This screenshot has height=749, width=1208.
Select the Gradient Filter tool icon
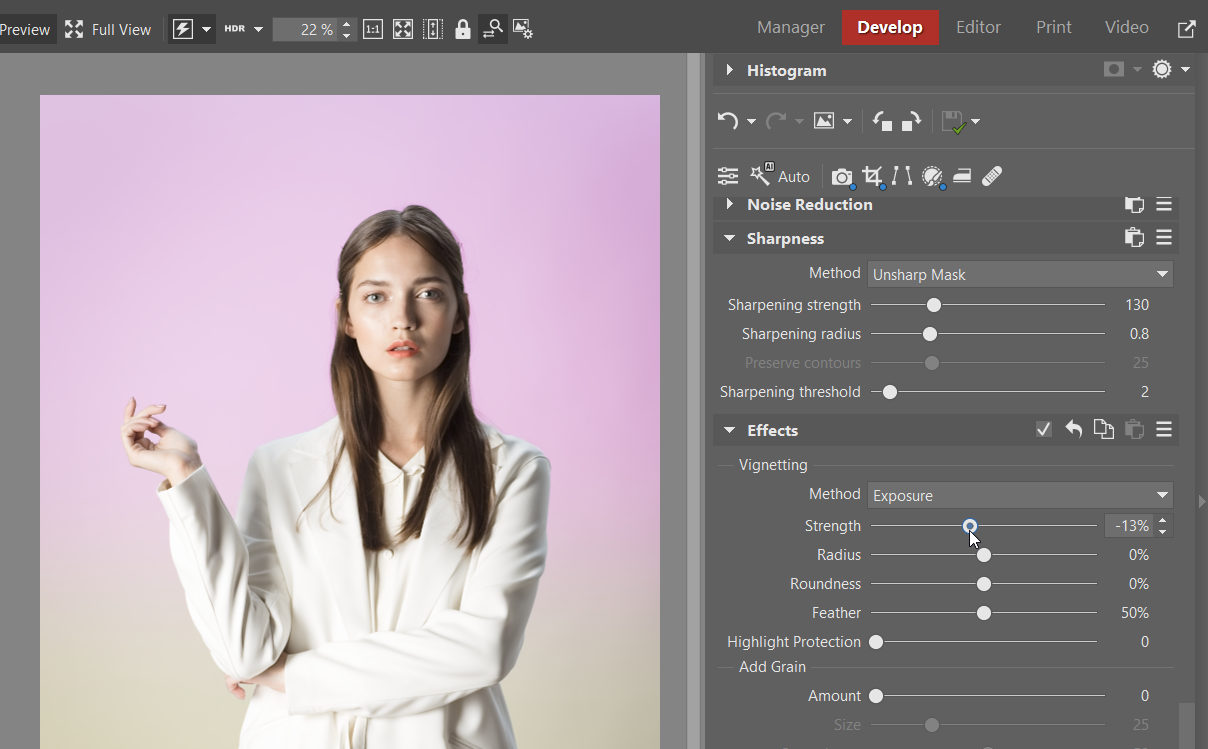coord(962,176)
